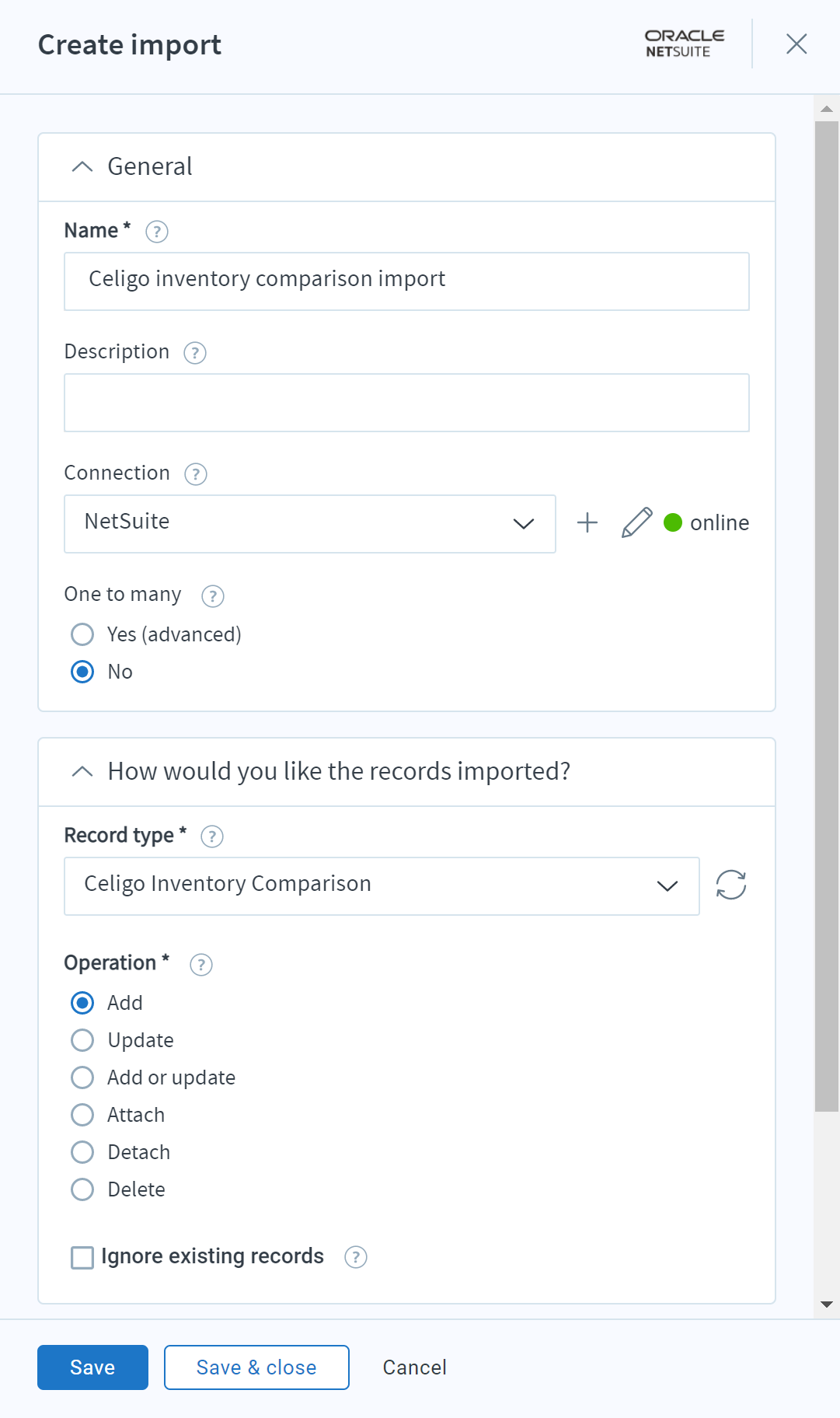Viewport: 840px width, 1418px height.
Task: Edit the NetSuite connection with pencil icon
Action: (636, 522)
